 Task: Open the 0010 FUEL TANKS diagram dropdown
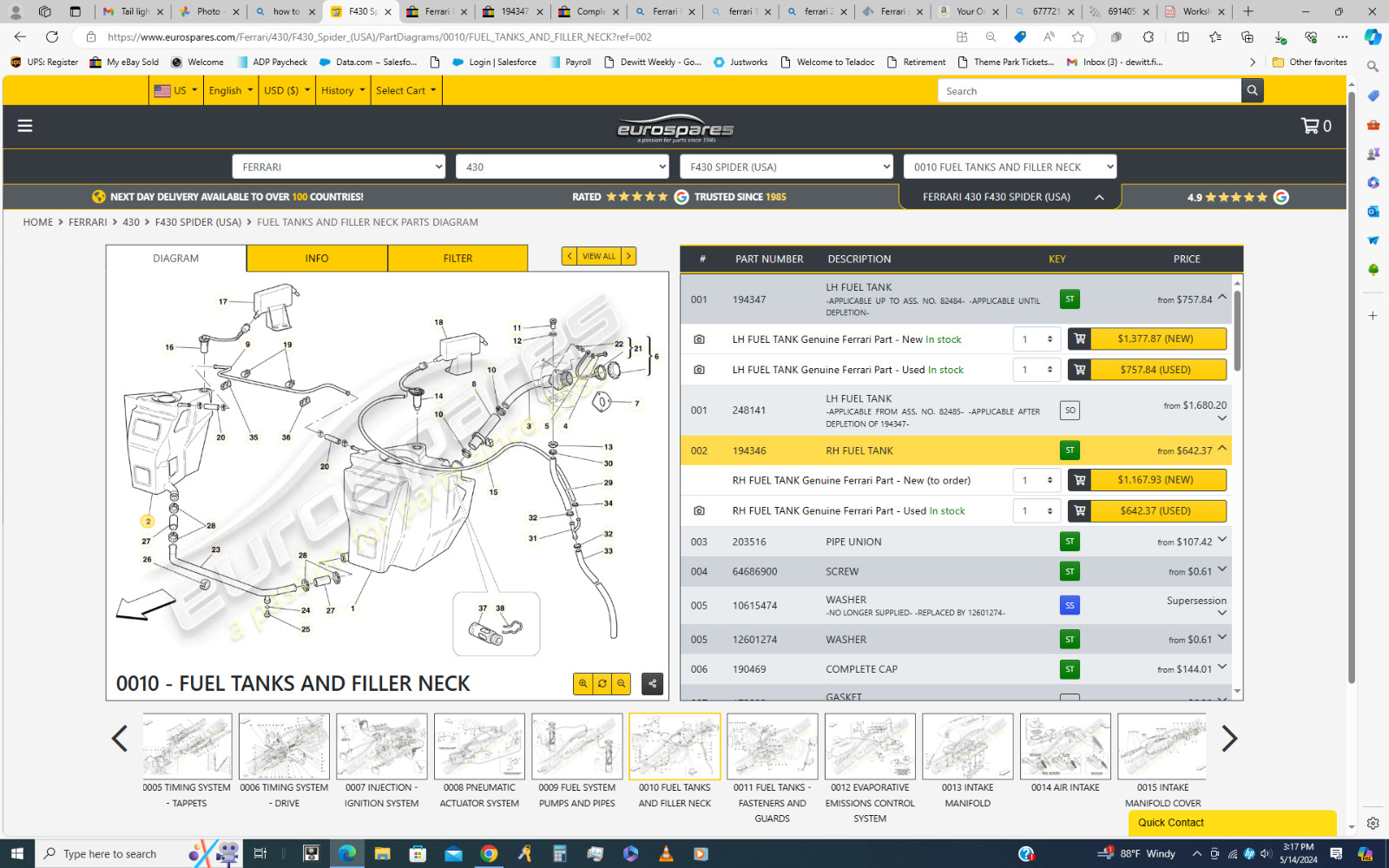tap(1010, 167)
